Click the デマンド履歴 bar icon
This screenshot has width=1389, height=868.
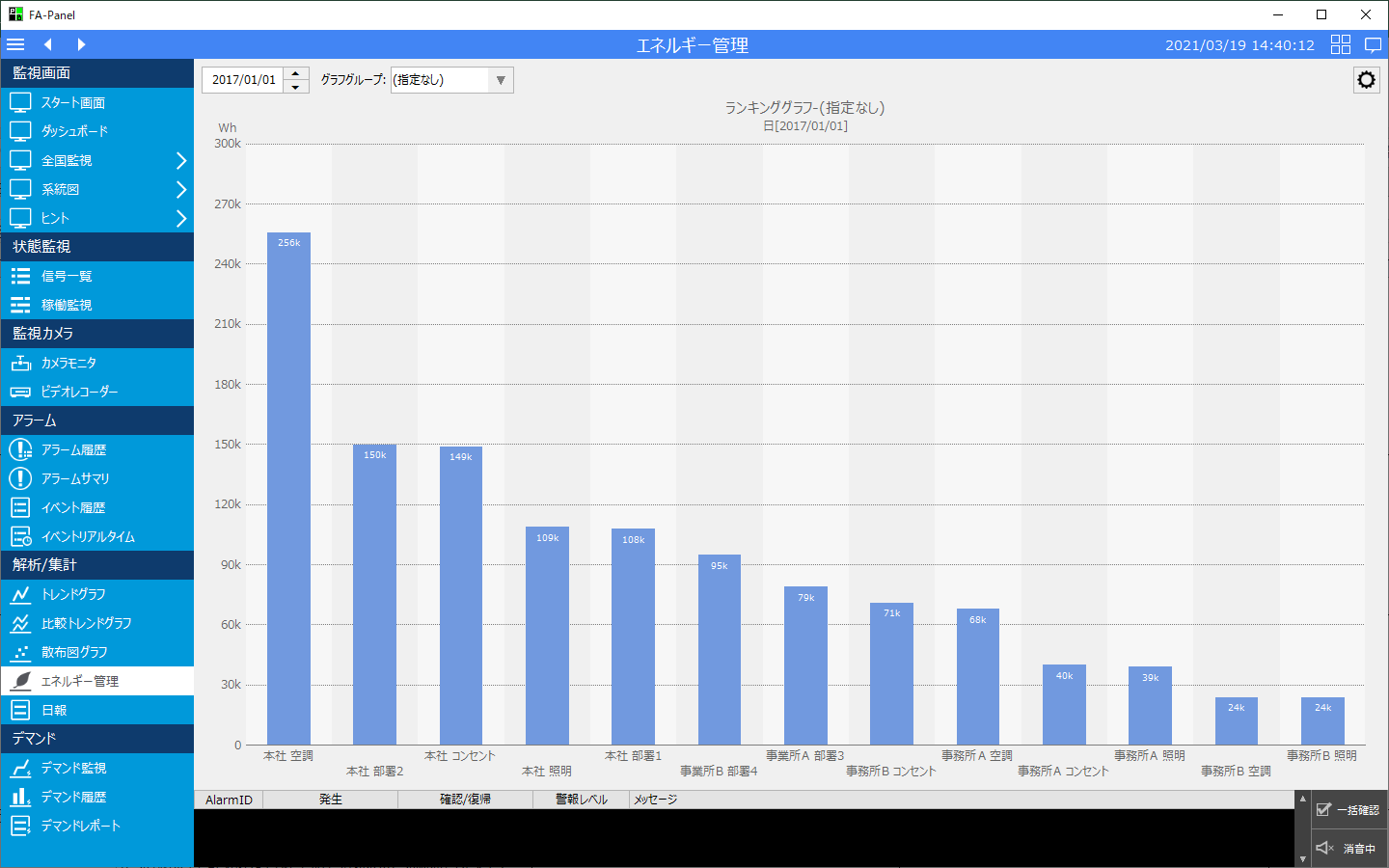[20, 797]
